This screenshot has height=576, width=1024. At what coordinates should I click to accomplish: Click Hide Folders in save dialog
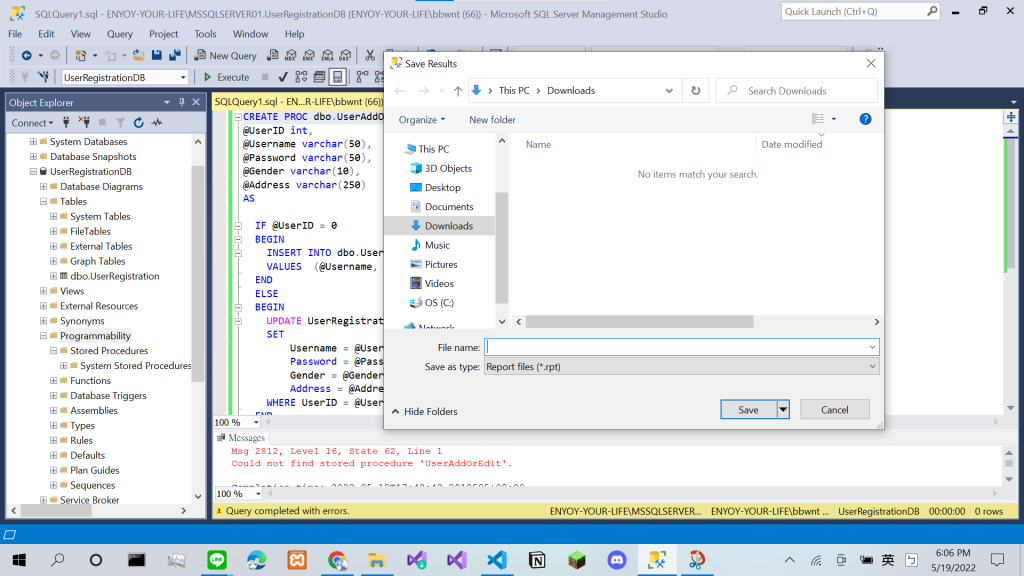pyautogui.click(x=424, y=411)
